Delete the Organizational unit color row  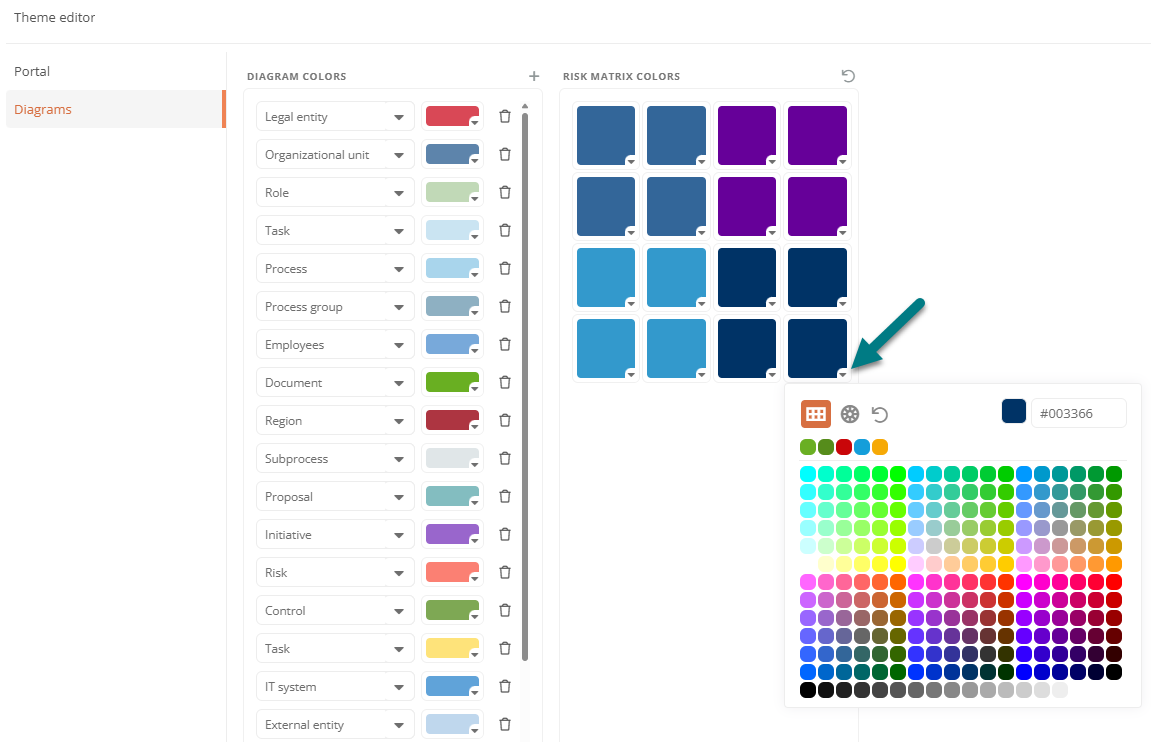click(504, 155)
